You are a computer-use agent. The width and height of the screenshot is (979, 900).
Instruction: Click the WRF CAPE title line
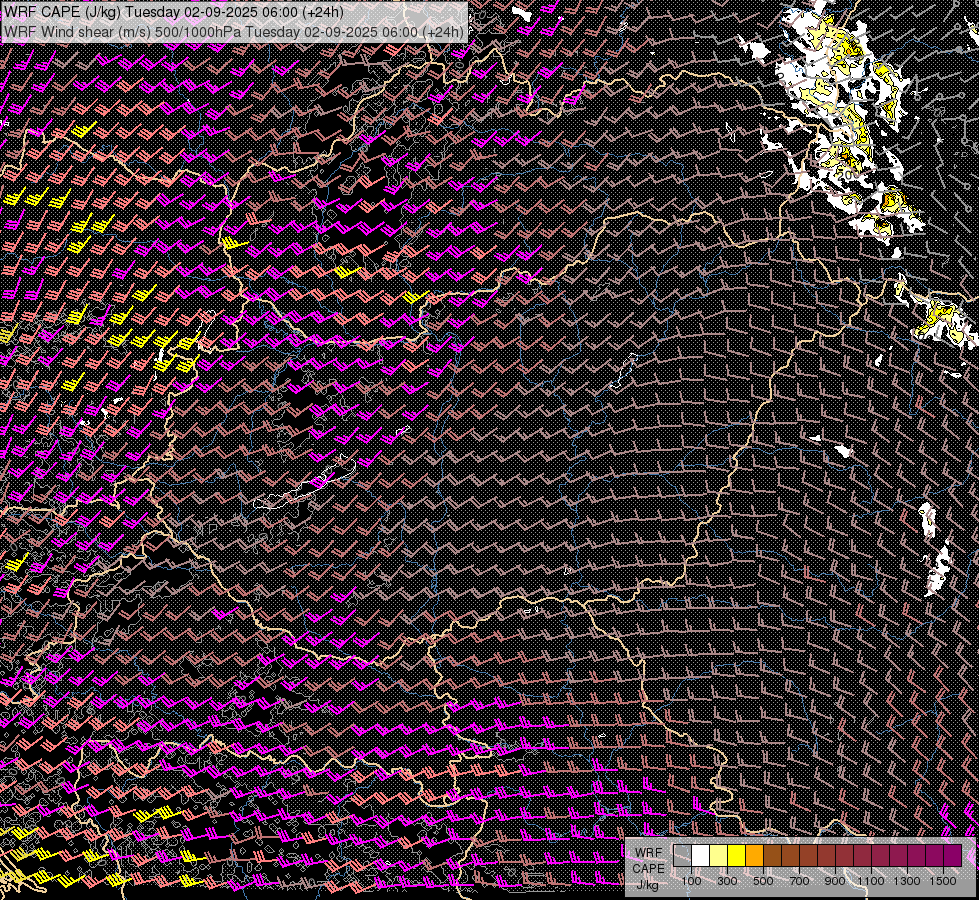(x=174, y=12)
